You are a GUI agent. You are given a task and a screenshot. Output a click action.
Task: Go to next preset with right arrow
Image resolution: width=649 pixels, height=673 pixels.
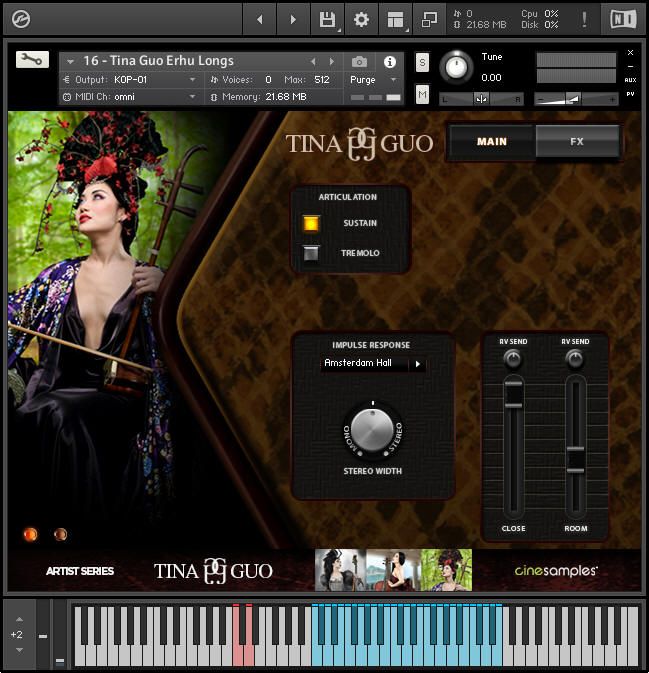pyautogui.click(x=293, y=19)
